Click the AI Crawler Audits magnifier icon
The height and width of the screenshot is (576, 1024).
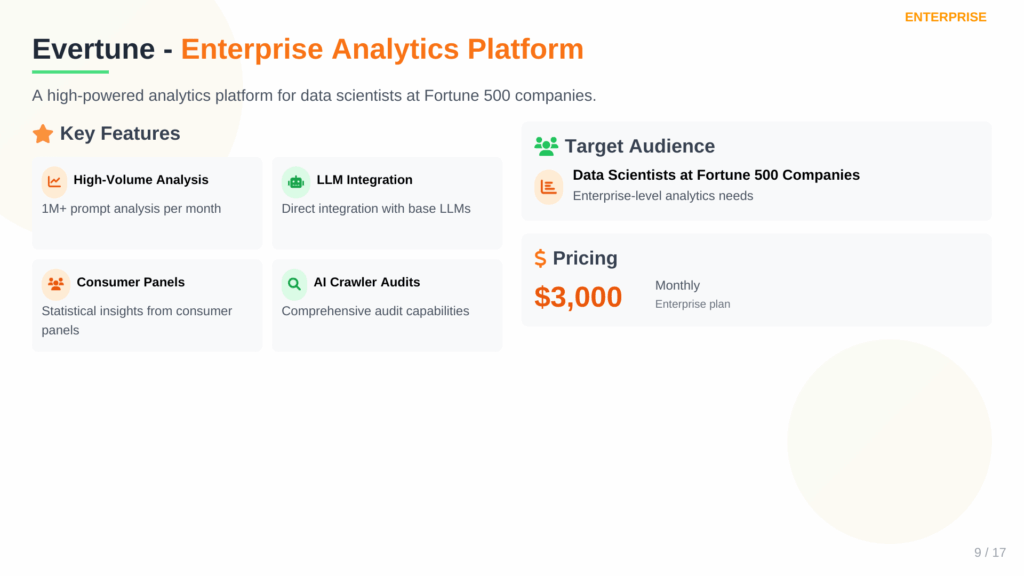pyautogui.click(x=294, y=283)
